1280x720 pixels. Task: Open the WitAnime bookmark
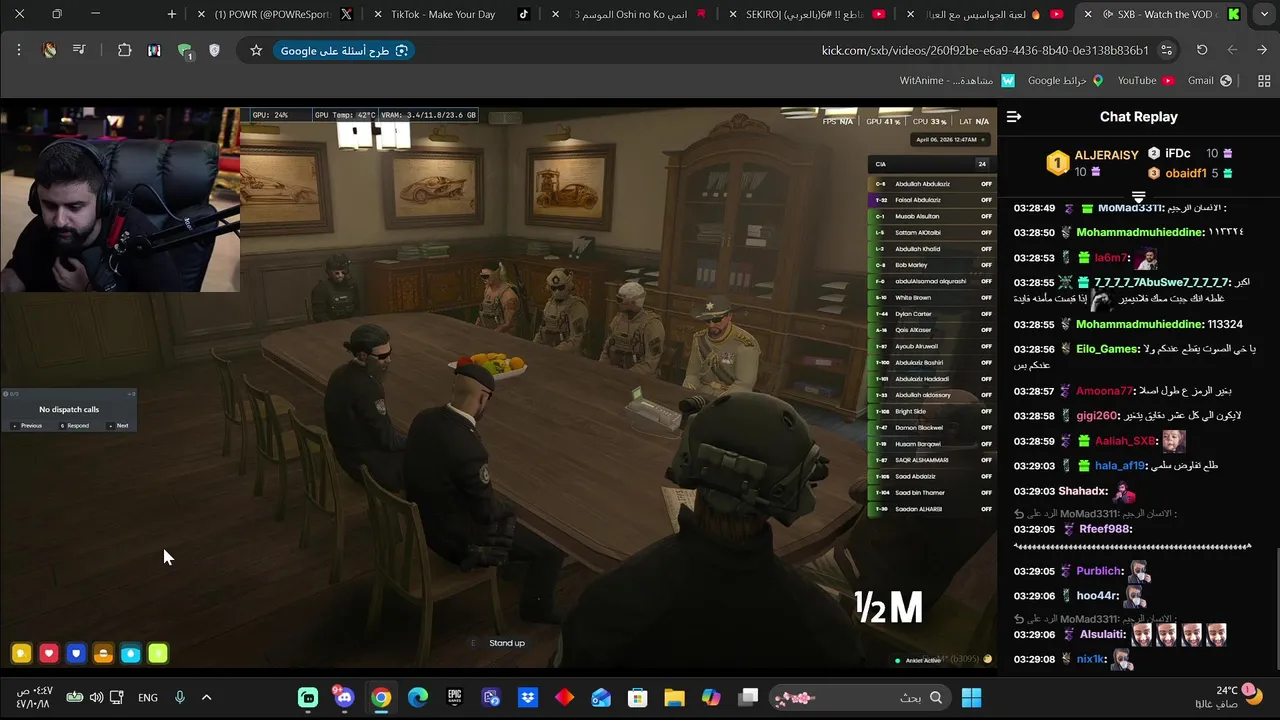click(957, 81)
